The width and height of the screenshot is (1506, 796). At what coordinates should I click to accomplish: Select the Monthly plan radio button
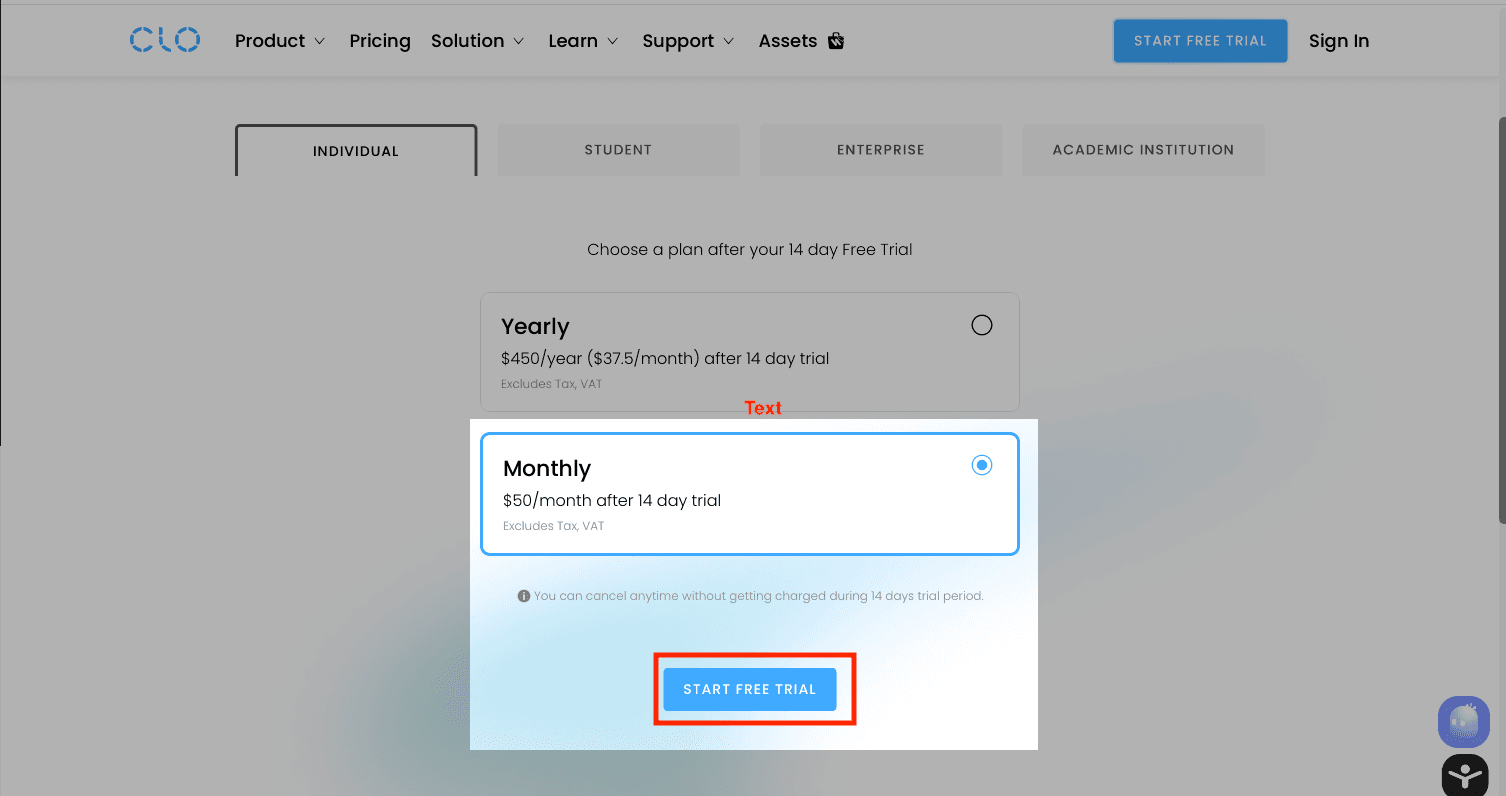pos(981,464)
